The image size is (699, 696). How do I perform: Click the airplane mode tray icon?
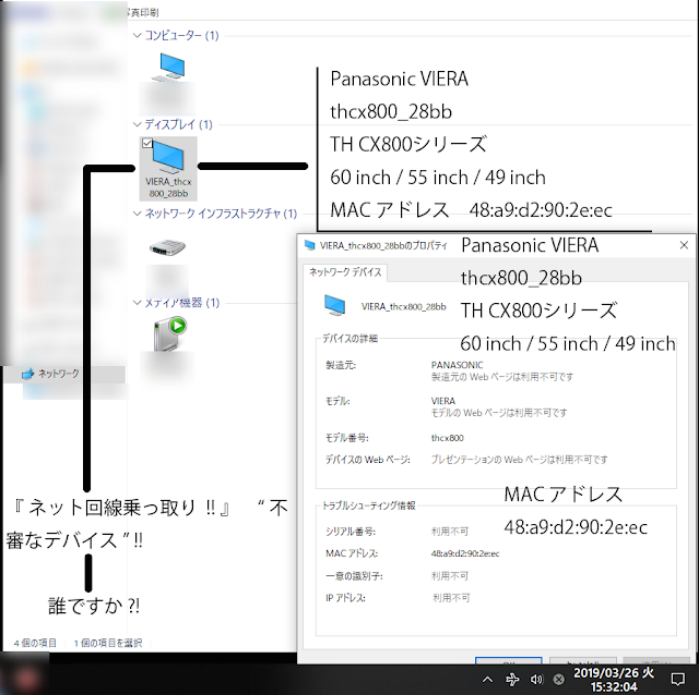[512, 680]
